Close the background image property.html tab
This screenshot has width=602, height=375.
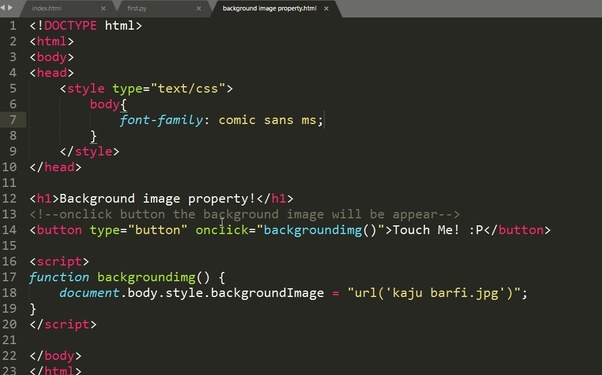[326, 8]
